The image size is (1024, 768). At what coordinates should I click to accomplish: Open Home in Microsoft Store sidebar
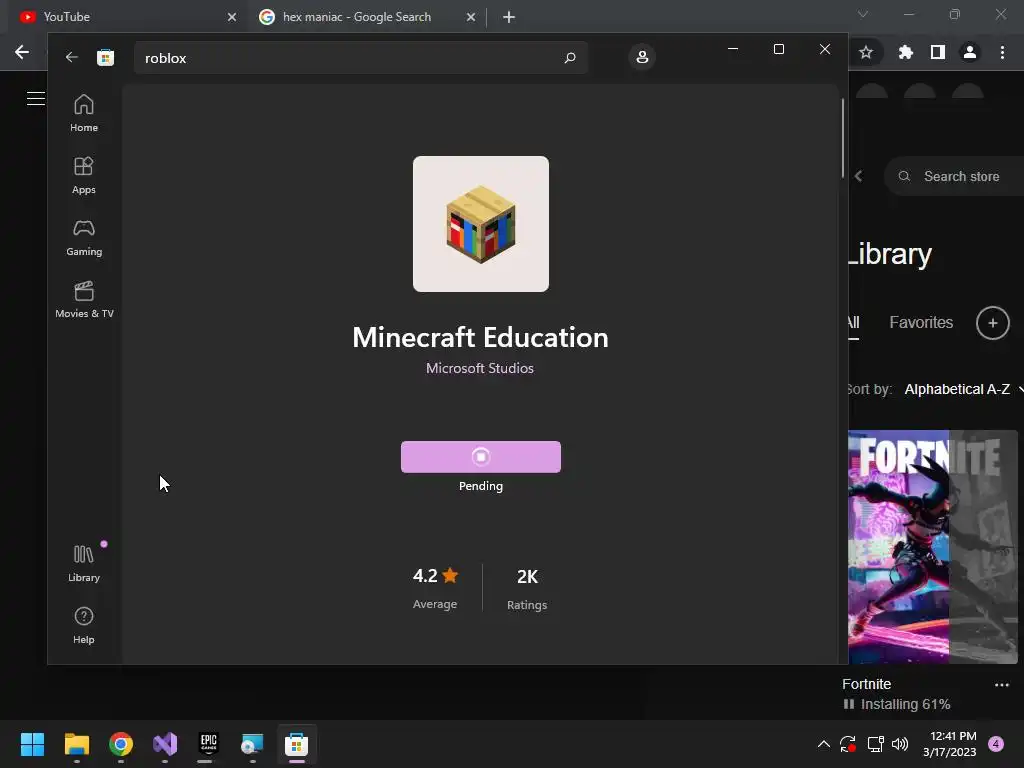84,113
